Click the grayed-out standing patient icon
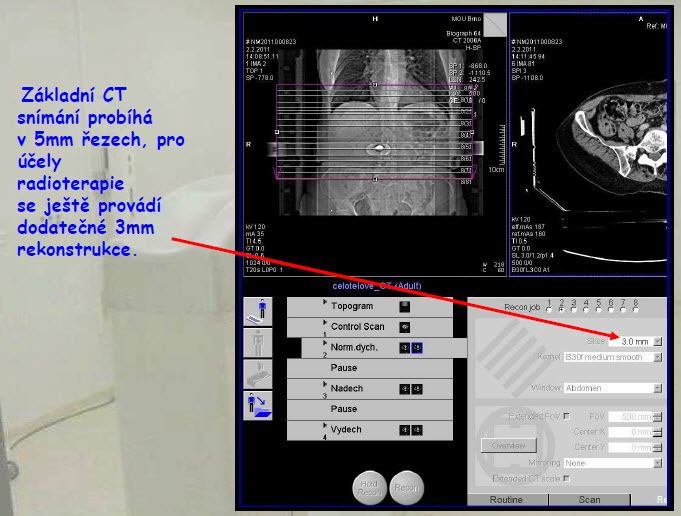 coord(257,343)
